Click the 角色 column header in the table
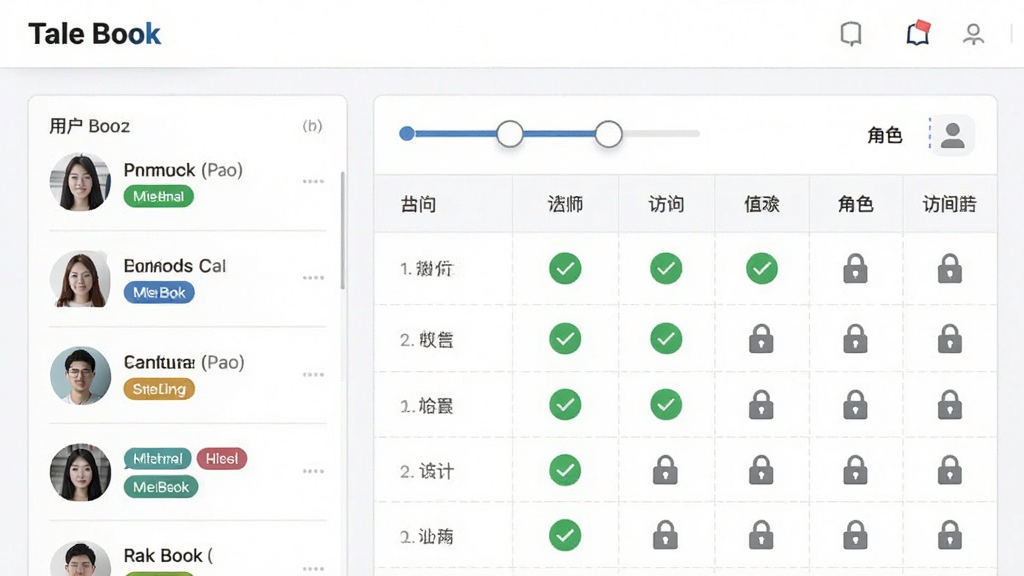The width and height of the screenshot is (1024, 576). (x=856, y=204)
